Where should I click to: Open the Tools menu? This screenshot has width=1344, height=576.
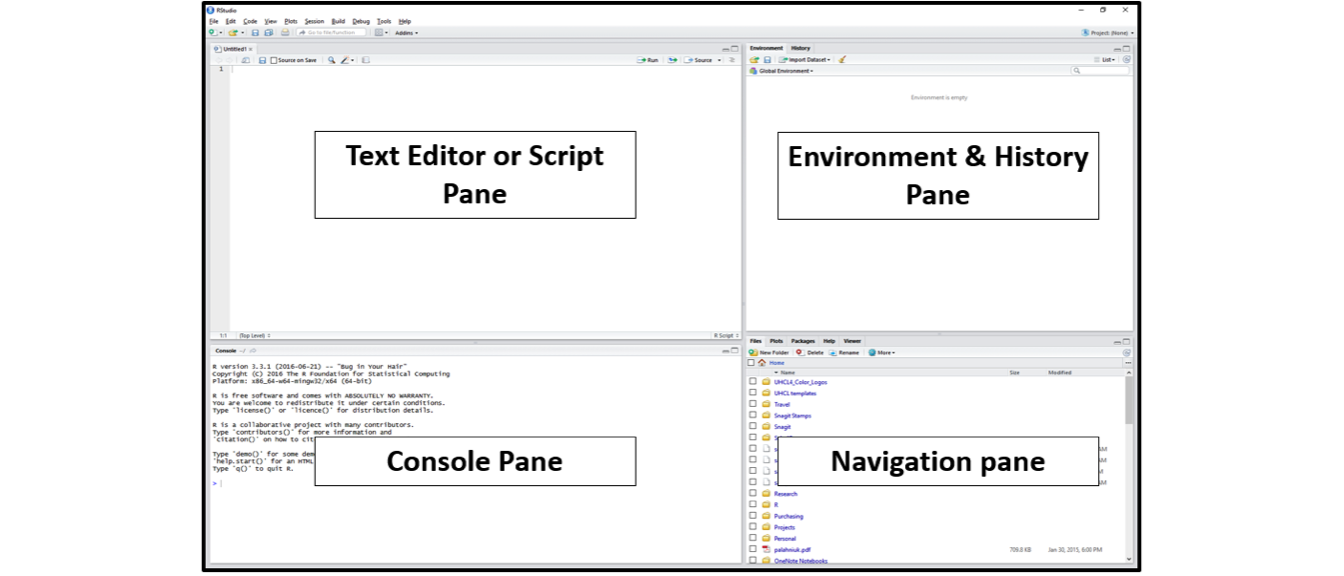[x=384, y=21]
